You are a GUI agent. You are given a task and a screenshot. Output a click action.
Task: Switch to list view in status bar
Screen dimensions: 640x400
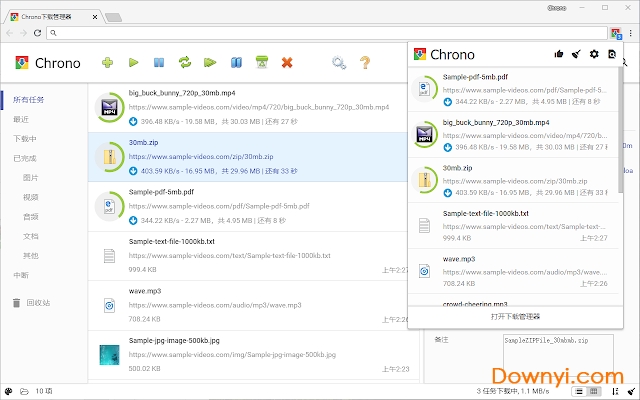(580, 390)
